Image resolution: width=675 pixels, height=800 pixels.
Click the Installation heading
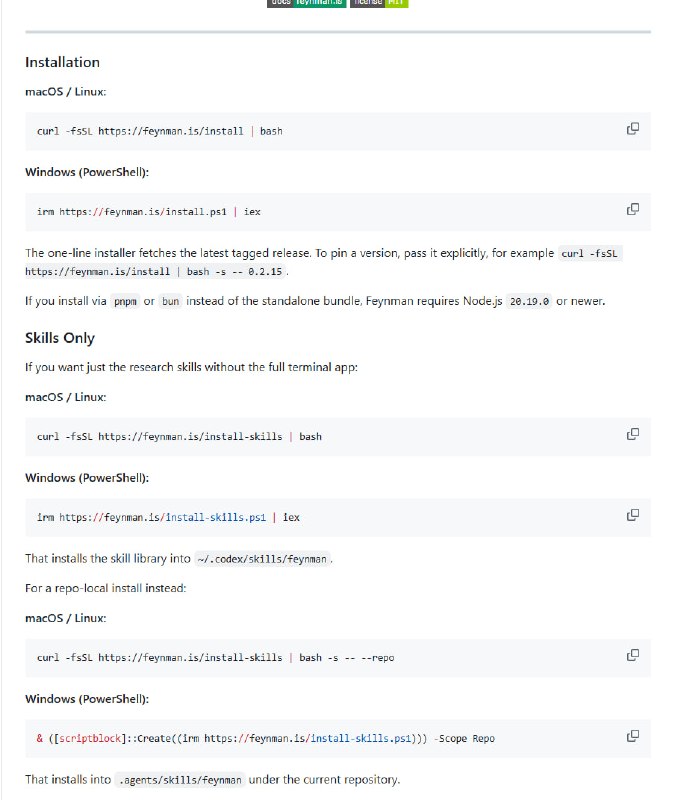point(62,62)
